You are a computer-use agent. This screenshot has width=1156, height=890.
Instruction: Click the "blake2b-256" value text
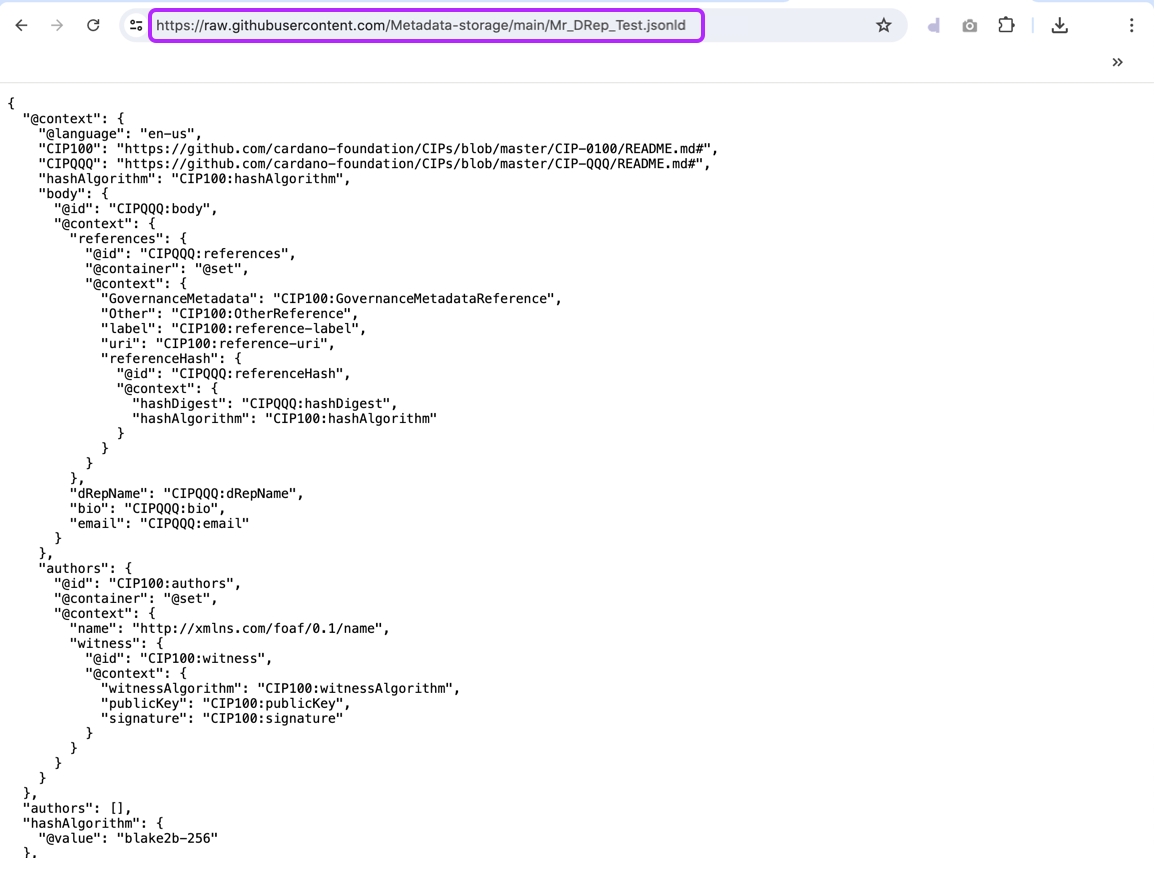point(167,838)
